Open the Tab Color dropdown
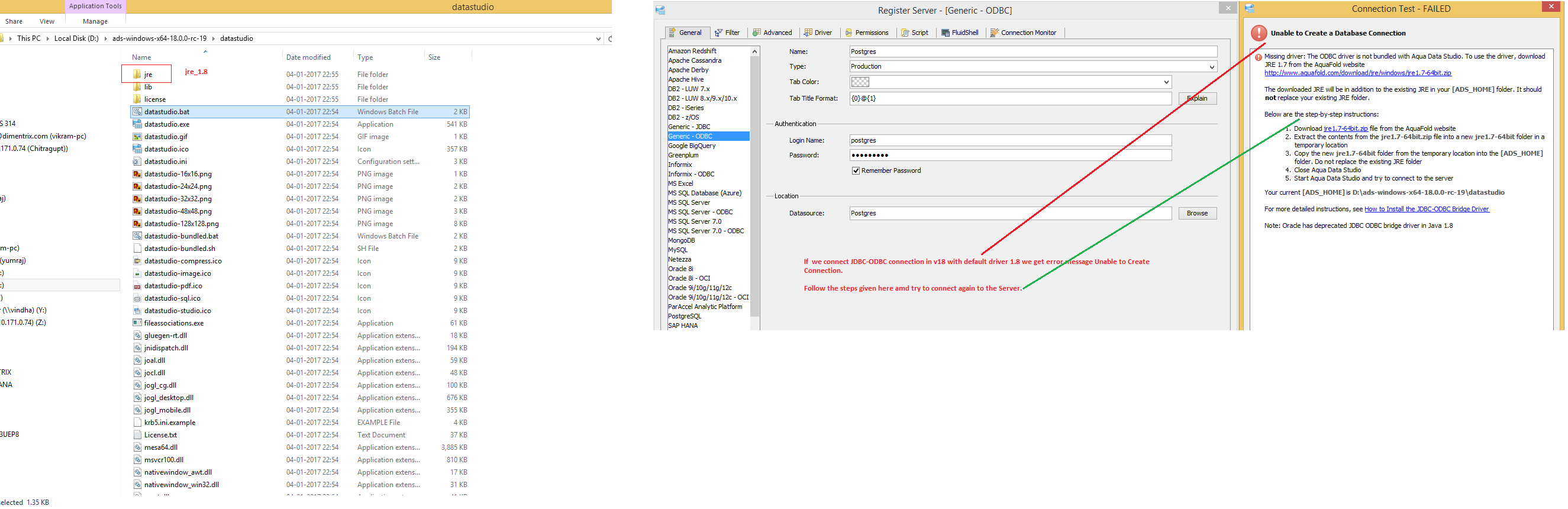The width and height of the screenshot is (1568, 509). [x=1166, y=82]
